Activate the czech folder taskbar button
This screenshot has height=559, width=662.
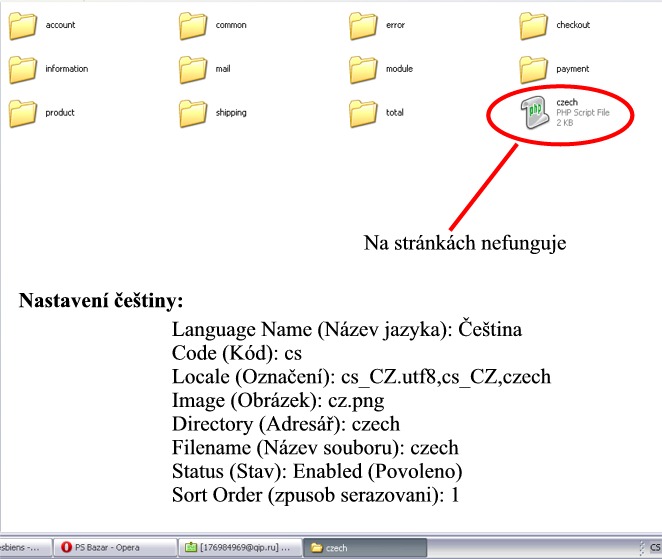365,548
